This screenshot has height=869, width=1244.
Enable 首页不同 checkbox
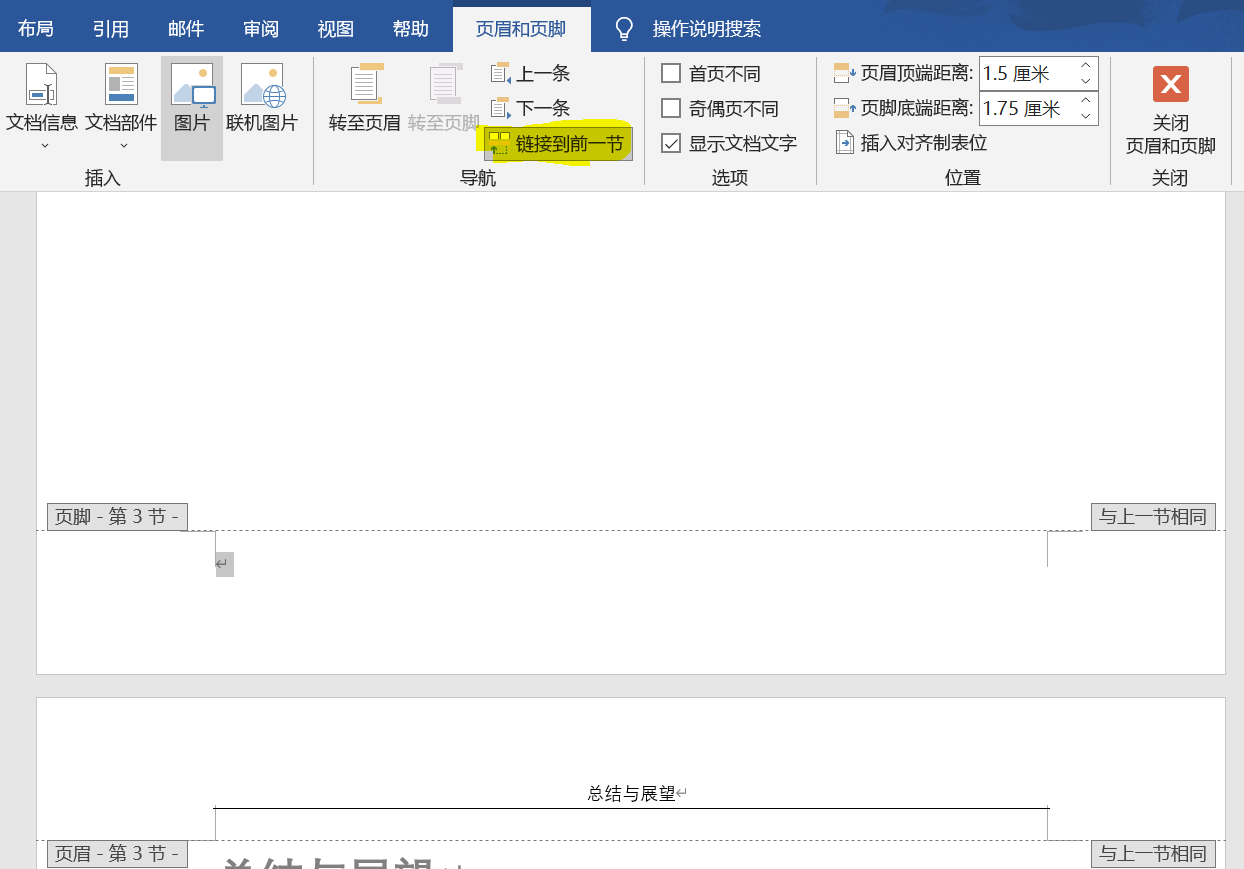pos(671,74)
